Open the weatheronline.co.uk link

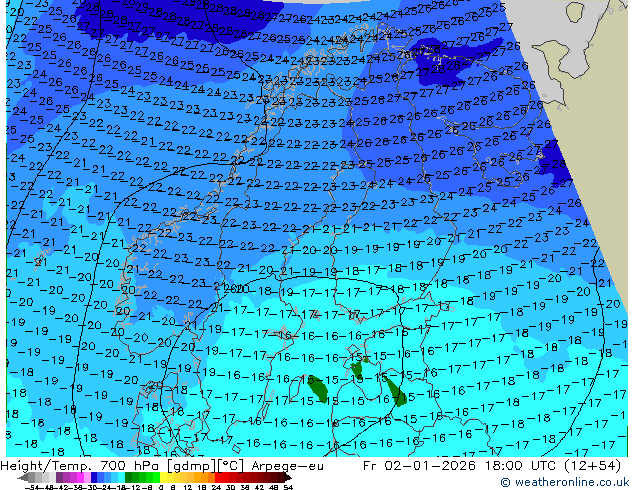point(565,482)
